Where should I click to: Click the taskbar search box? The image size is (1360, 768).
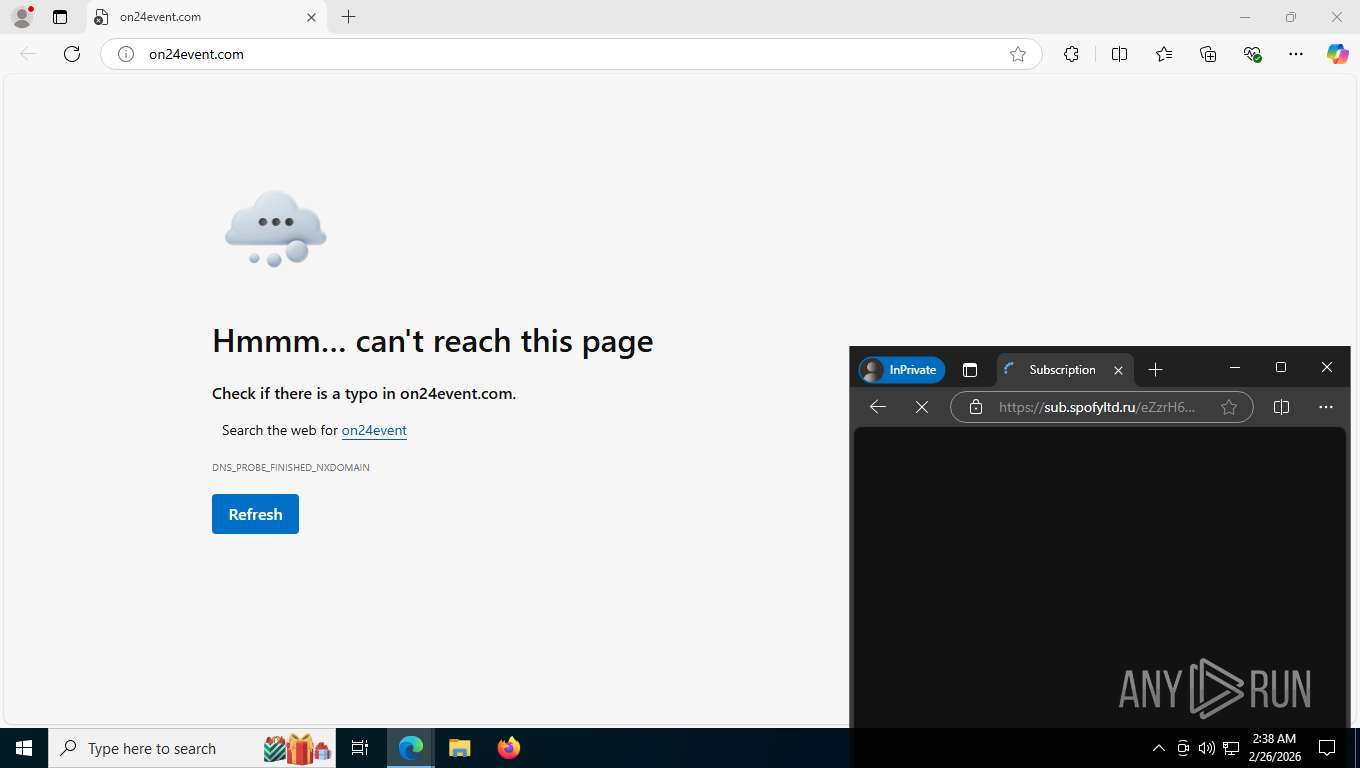(x=192, y=748)
